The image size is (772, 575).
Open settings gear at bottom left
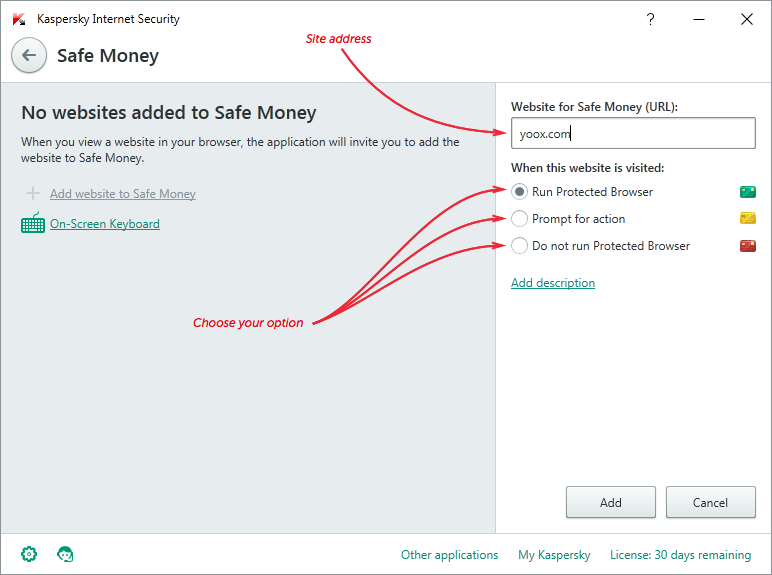[29, 554]
